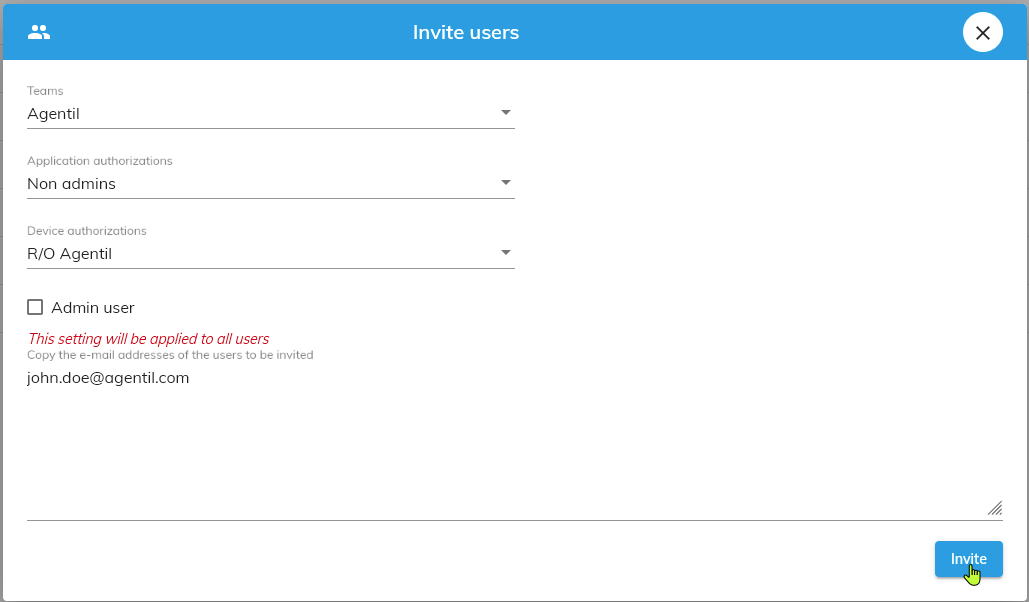Click the users group icon in header
Screen dimensions: 1029x602
coord(39,32)
